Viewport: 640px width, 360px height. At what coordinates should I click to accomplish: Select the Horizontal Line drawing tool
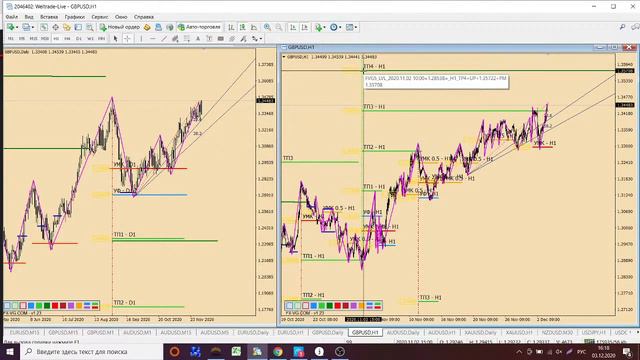[x=153, y=39]
